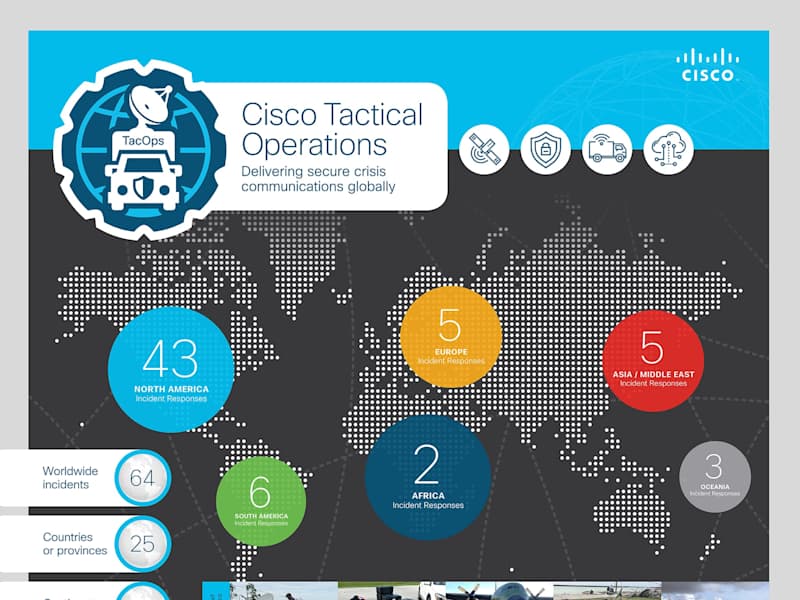This screenshot has height=600, width=800.
Task: Click the 'Worldwide incidents' label
Action: pos(70,478)
